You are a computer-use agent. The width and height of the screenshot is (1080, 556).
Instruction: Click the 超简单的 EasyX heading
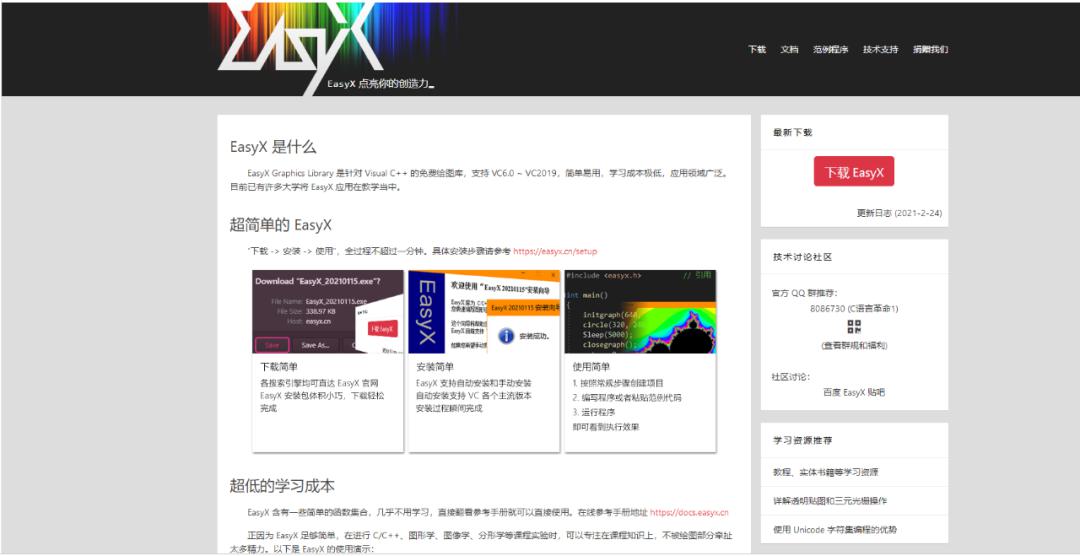pyautogui.click(x=280, y=225)
